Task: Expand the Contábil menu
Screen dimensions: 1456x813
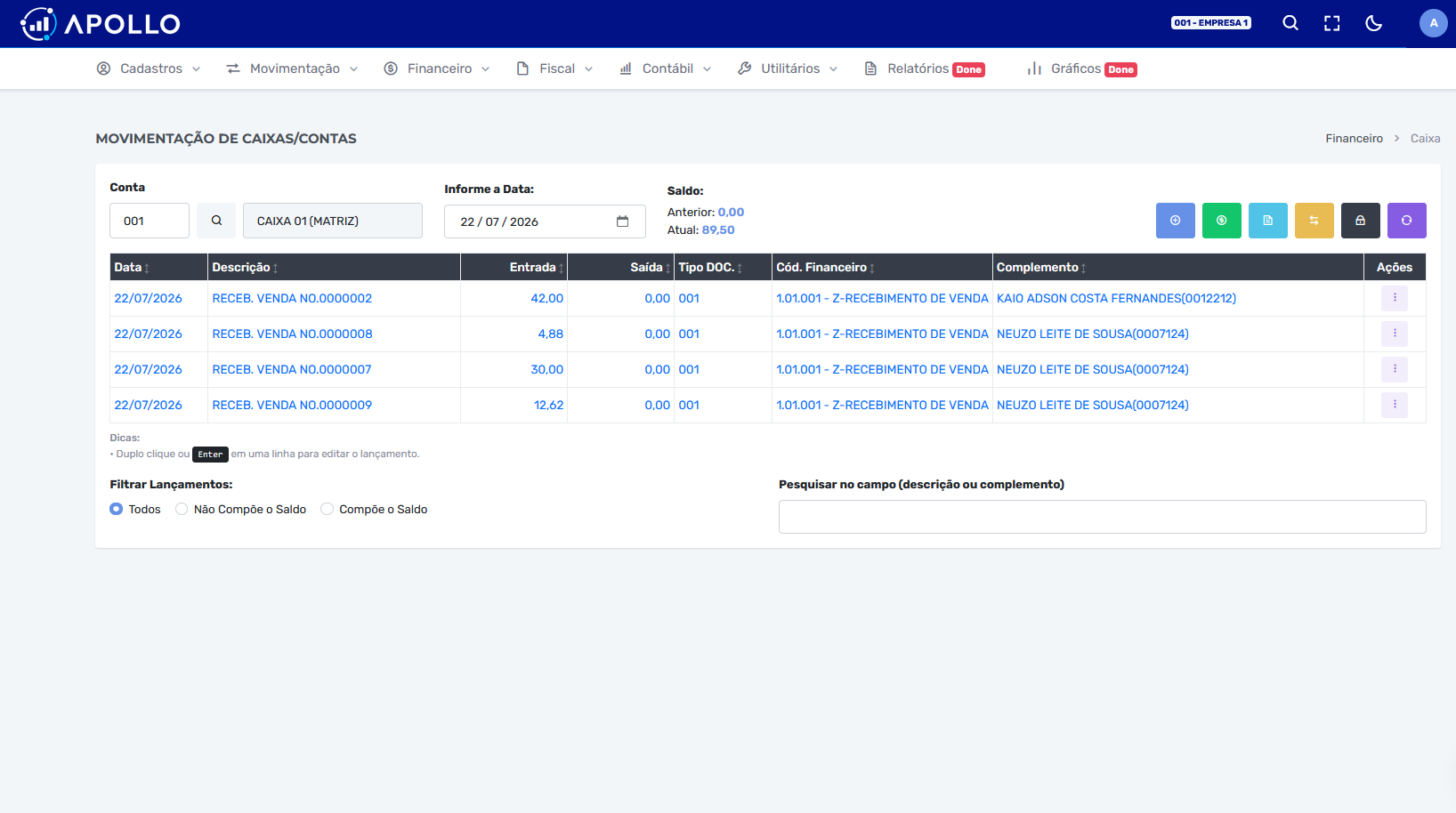Action: pos(665,68)
